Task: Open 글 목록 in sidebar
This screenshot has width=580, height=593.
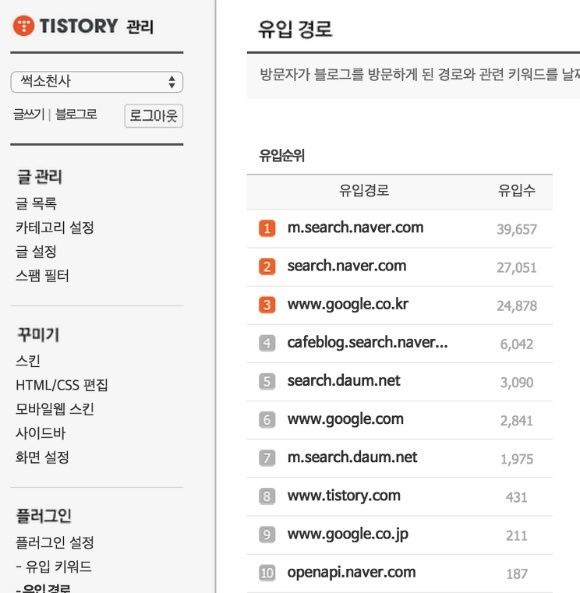Action: (x=36, y=203)
